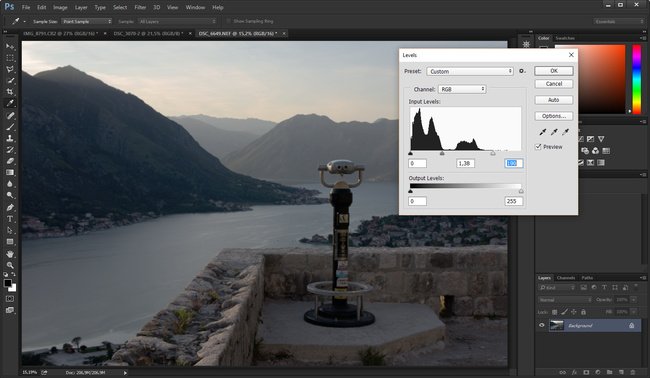
Task: Toggle the Show Sampling Ring checkbox
Action: tap(228, 21)
